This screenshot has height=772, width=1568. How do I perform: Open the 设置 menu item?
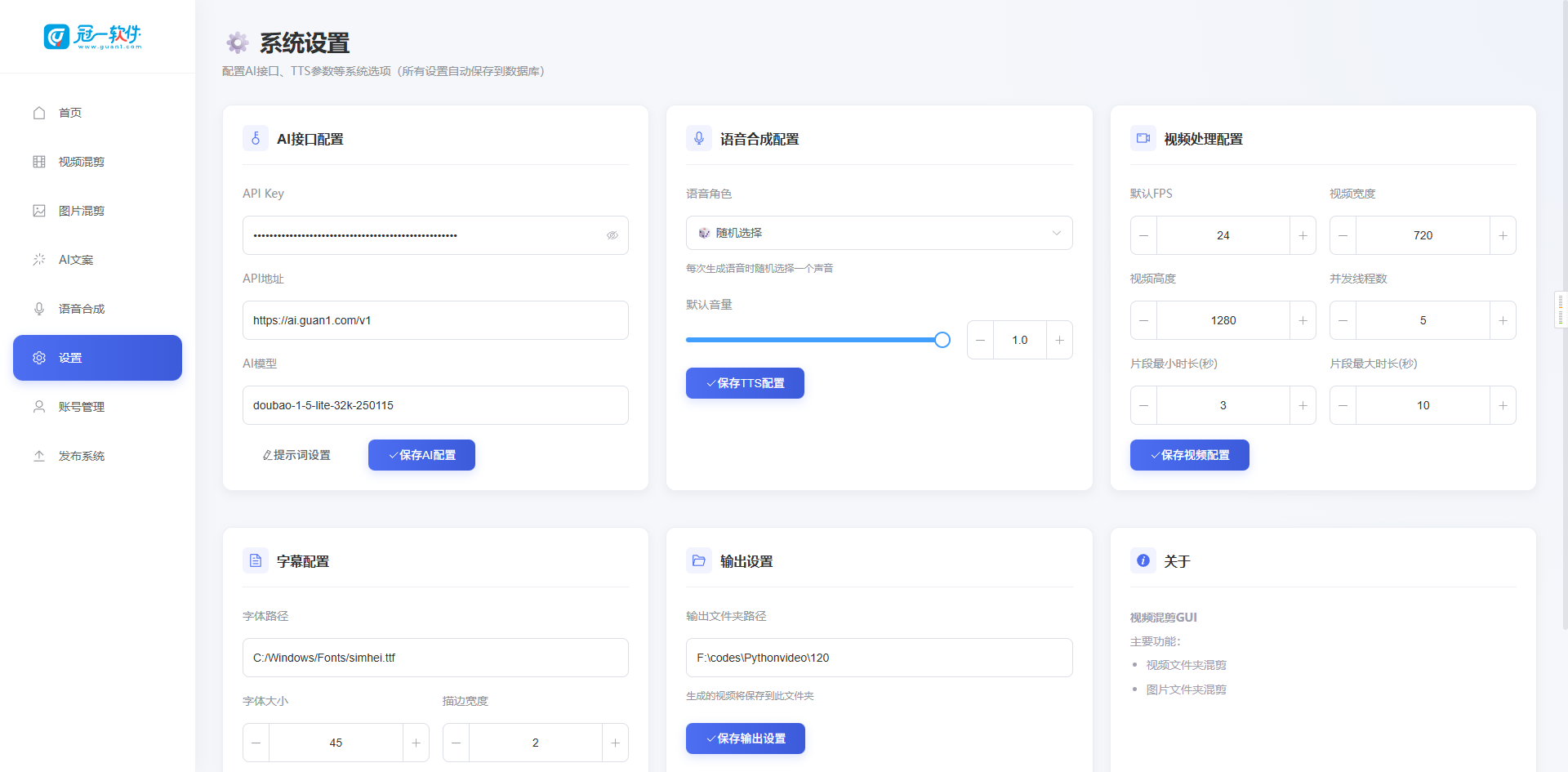(x=97, y=358)
